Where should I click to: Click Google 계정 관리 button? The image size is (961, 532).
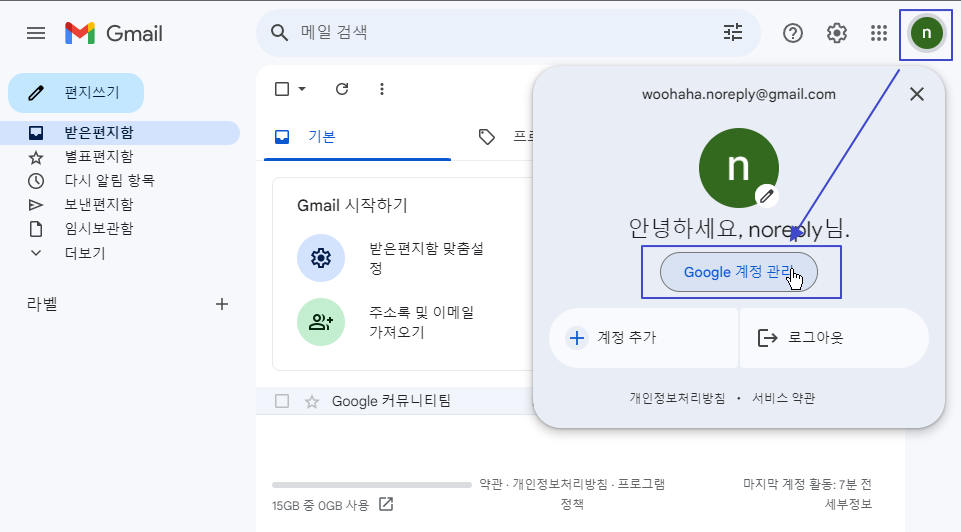click(739, 272)
